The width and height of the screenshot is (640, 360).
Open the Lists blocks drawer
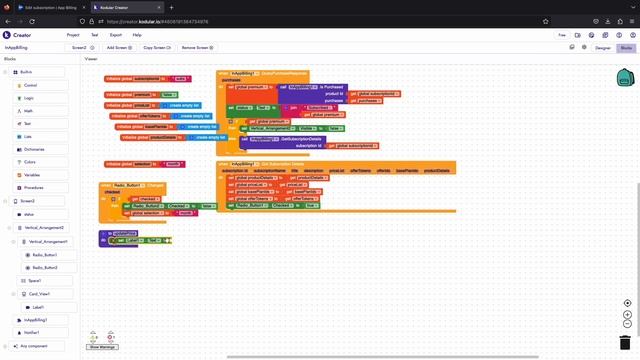40,137
